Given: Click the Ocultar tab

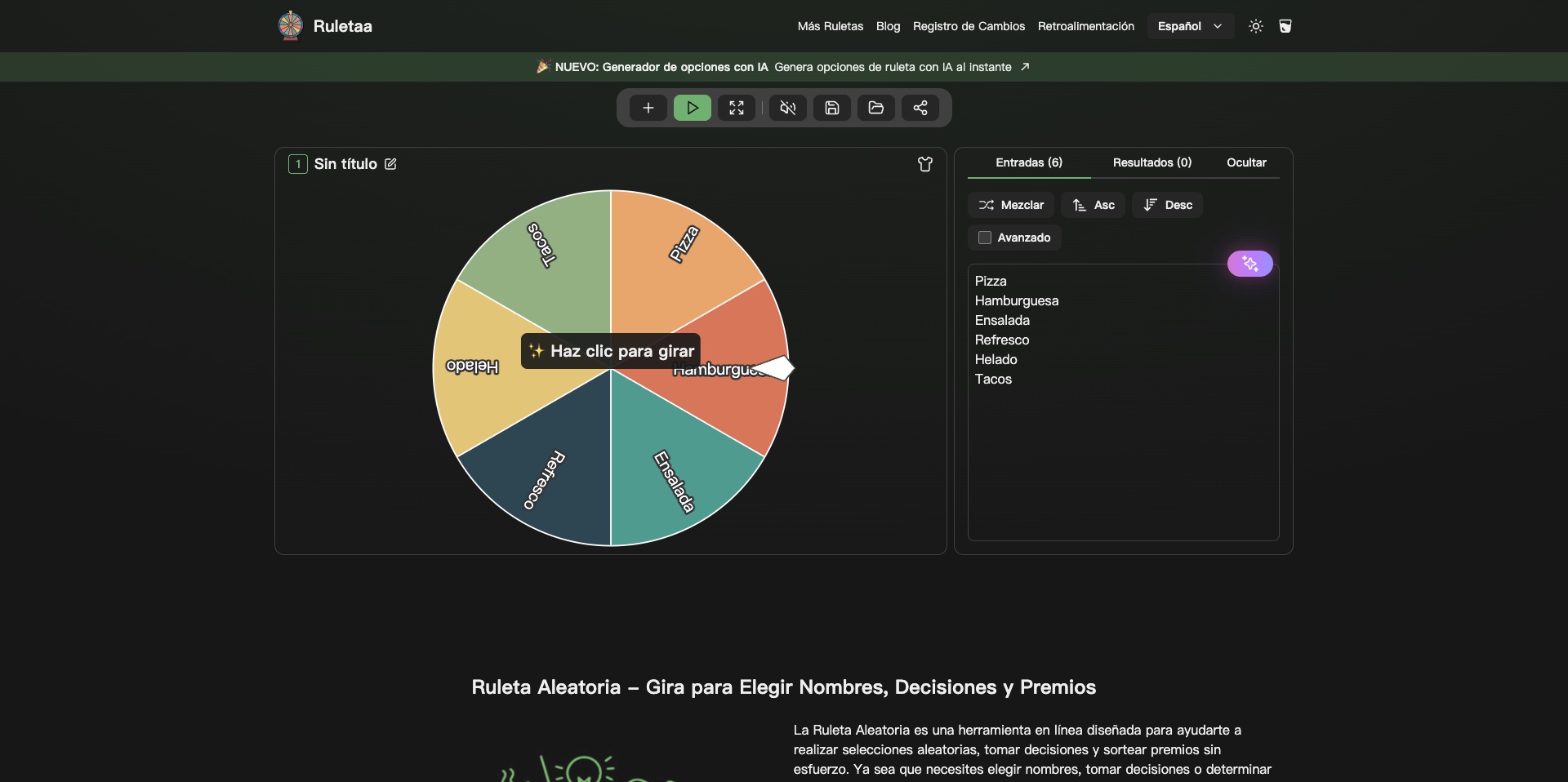Looking at the screenshot, I should 1246,162.
